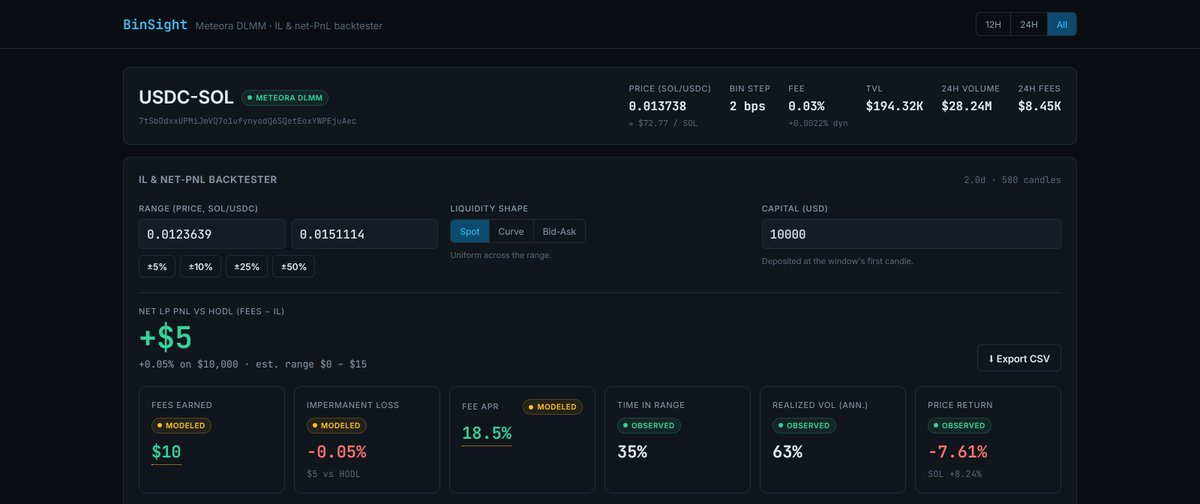This screenshot has width=1200, height=504.
Task: Click the 24H volume $28.24M value
Action: coord(966,106)
